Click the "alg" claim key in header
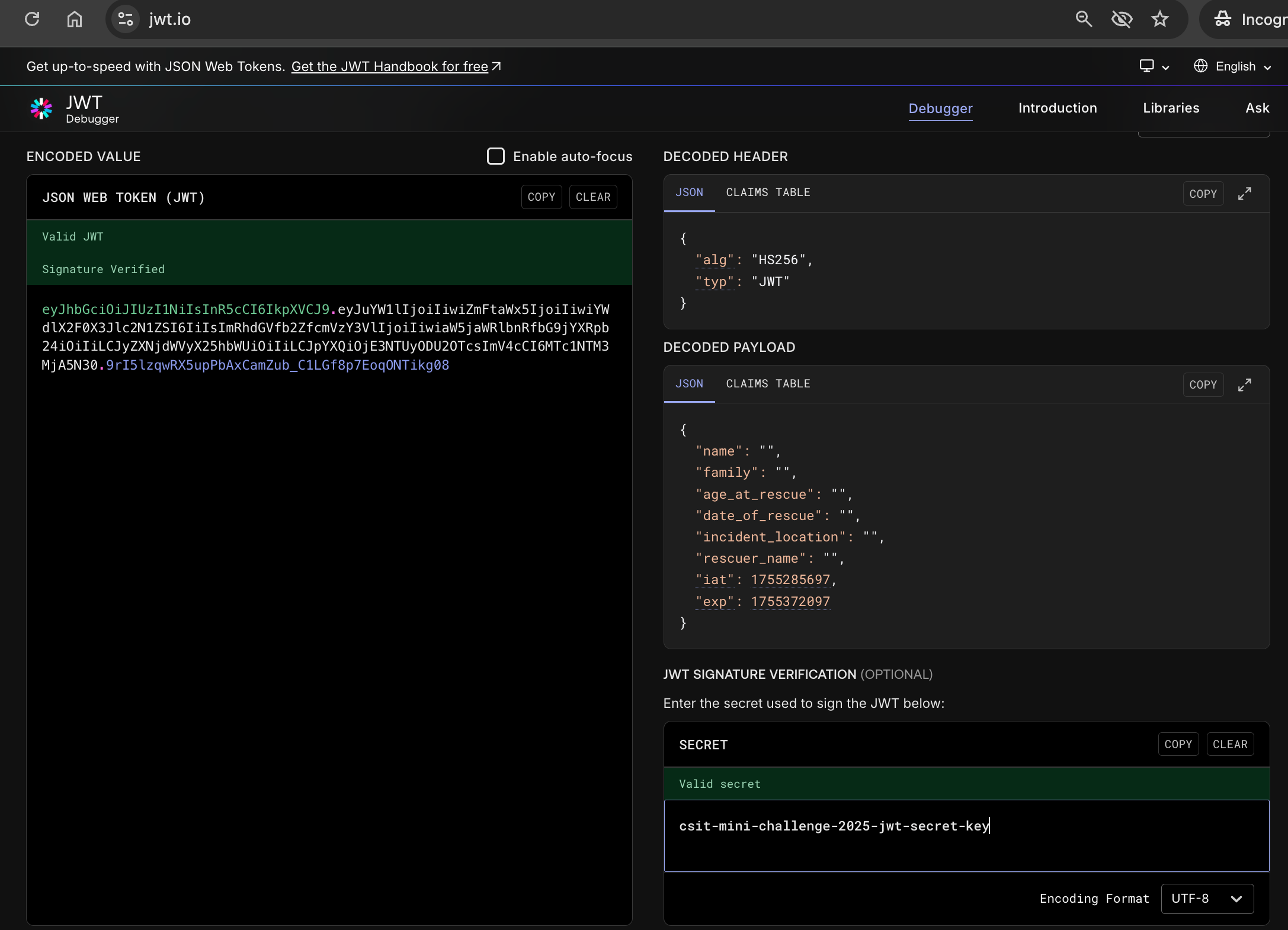The image size is (1288, 930). pyautogui.click(x=715, y=260)
